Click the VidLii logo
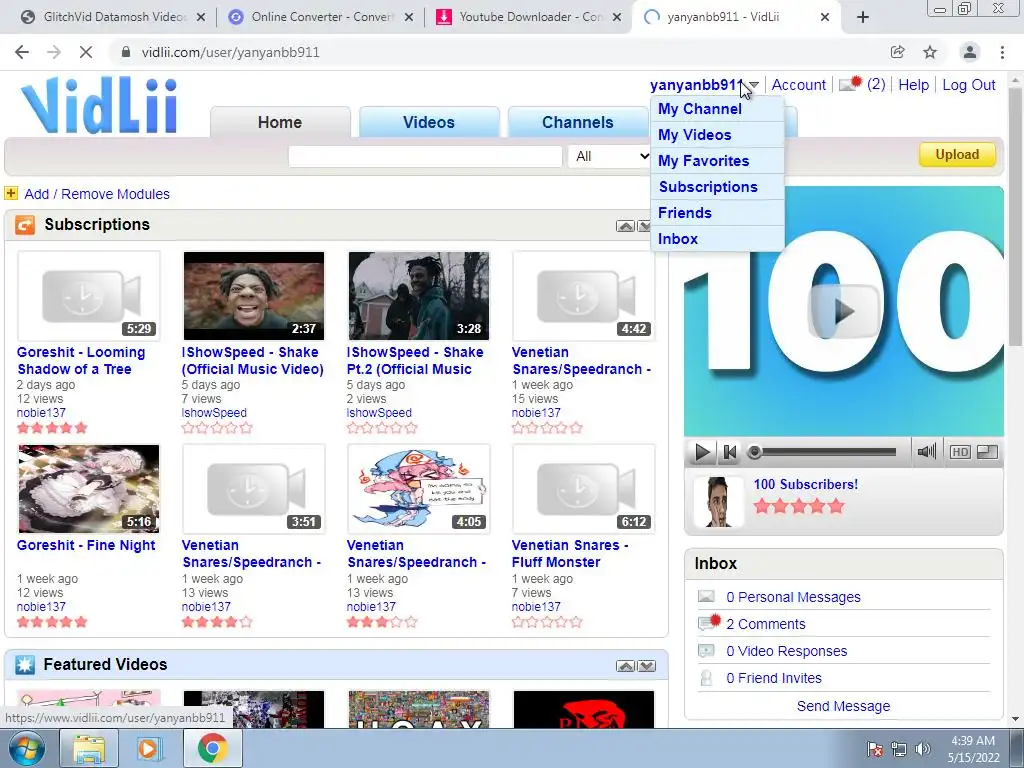Image resolution: width=1024 pixels, height=768 pixels. point(99,105)
